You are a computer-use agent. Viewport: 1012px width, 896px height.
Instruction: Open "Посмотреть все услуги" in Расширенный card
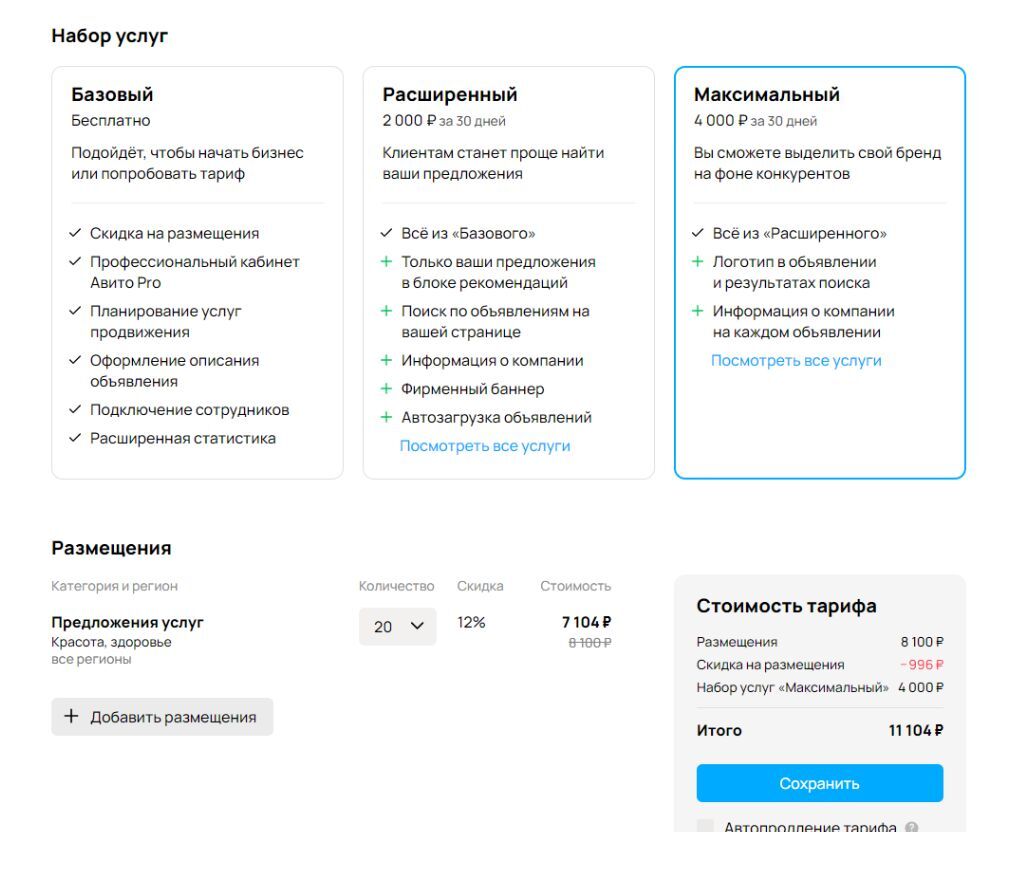click(485, 446)
